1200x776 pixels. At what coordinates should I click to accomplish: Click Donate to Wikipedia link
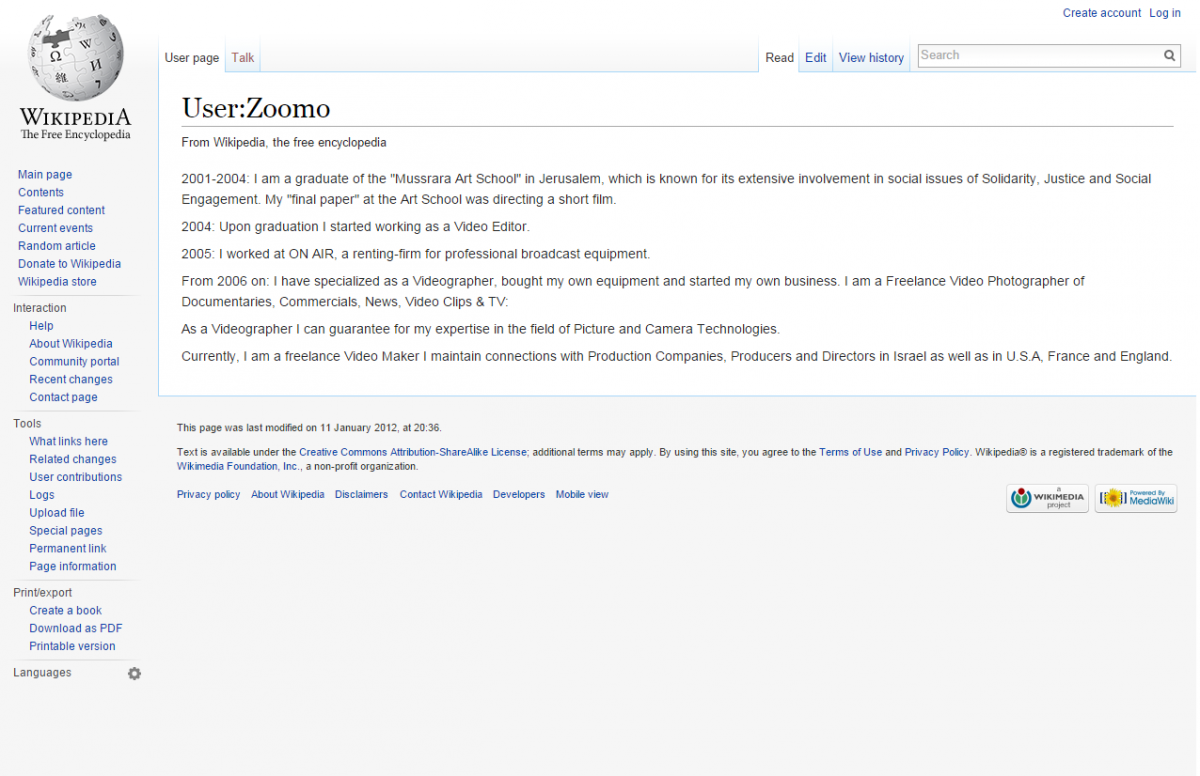pos(69,264)
